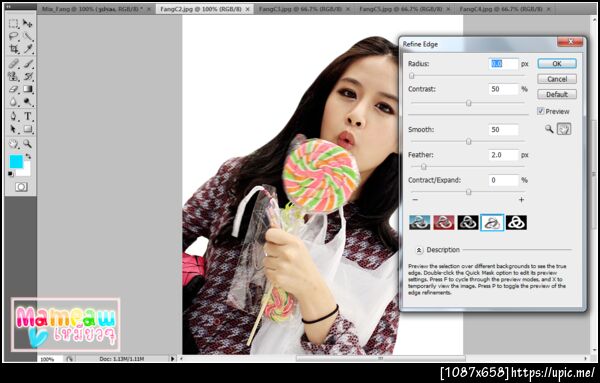Select the Hand tool in toolbox
The height and width of the screenshot is (383, 600).
tap(14, 143)
